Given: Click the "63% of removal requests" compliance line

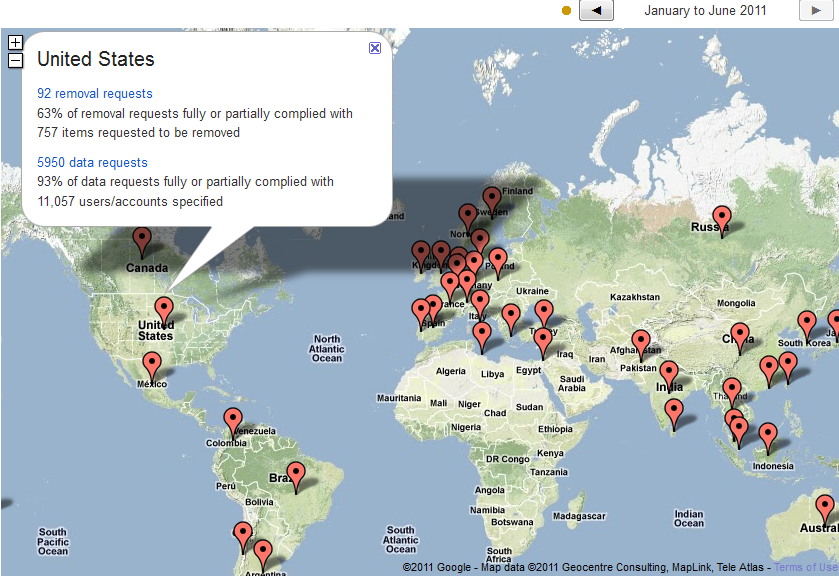Looking at the screenshot, I should coord(195,113).
